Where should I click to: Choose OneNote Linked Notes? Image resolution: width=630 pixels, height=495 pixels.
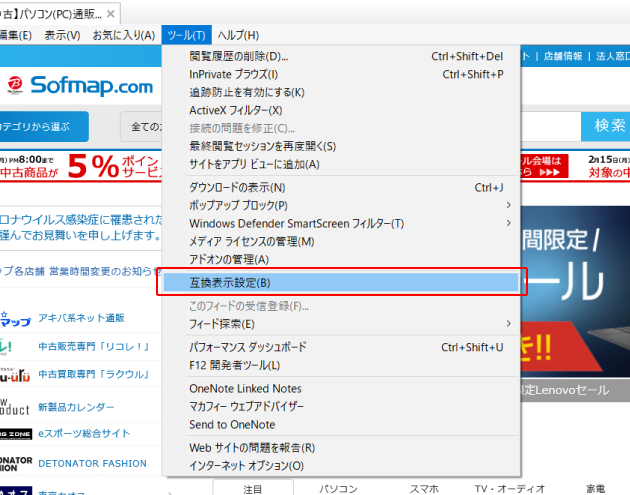tap(341, 389)
